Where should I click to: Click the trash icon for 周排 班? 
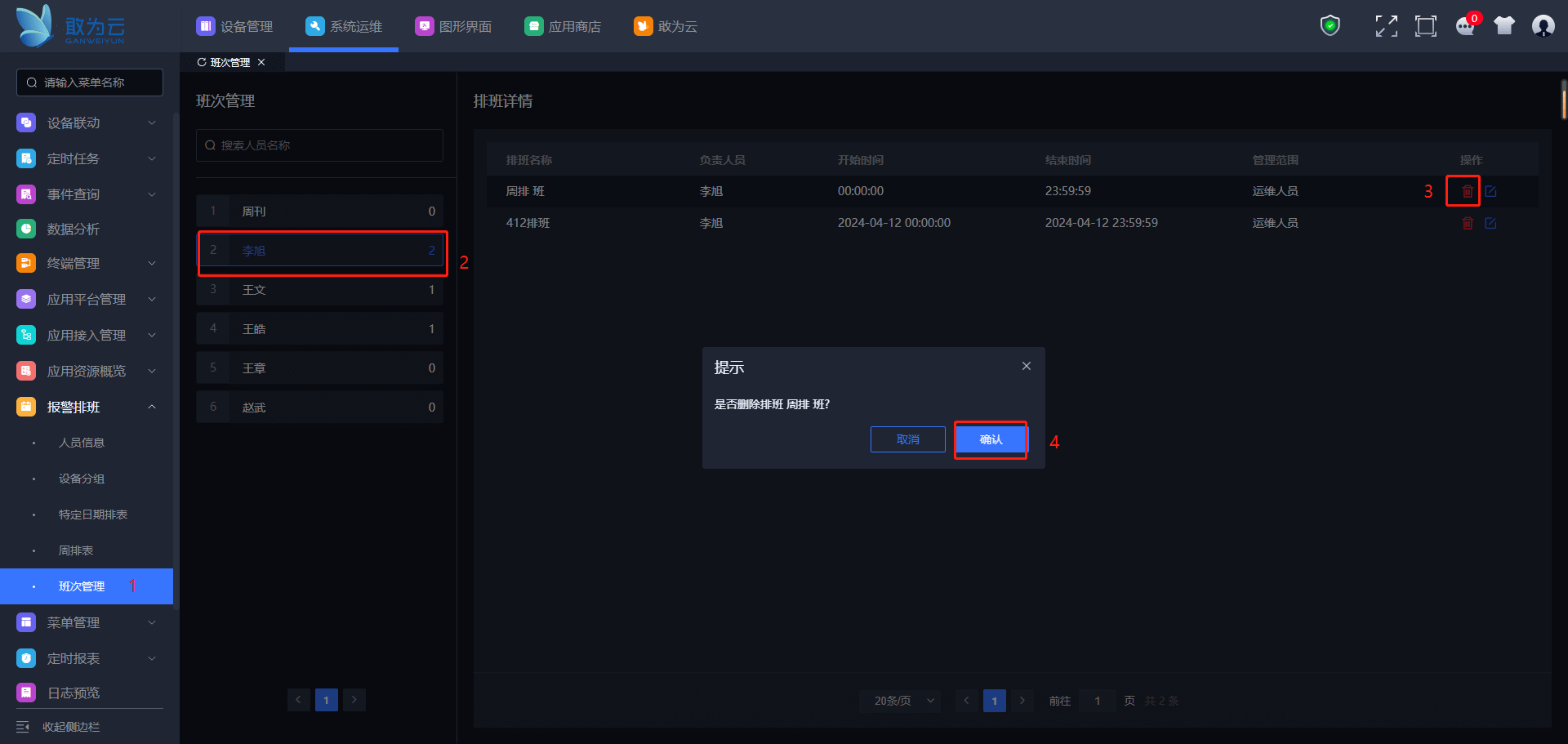point(1468,191)
